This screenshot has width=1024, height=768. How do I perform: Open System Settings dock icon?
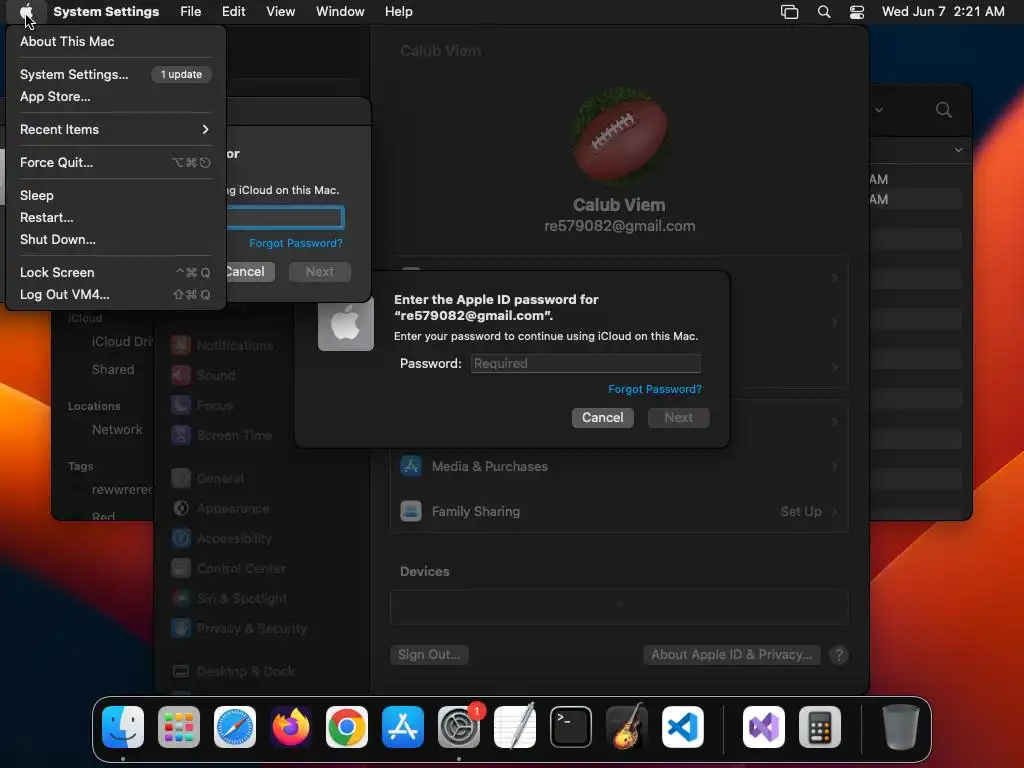click(458, 727)
